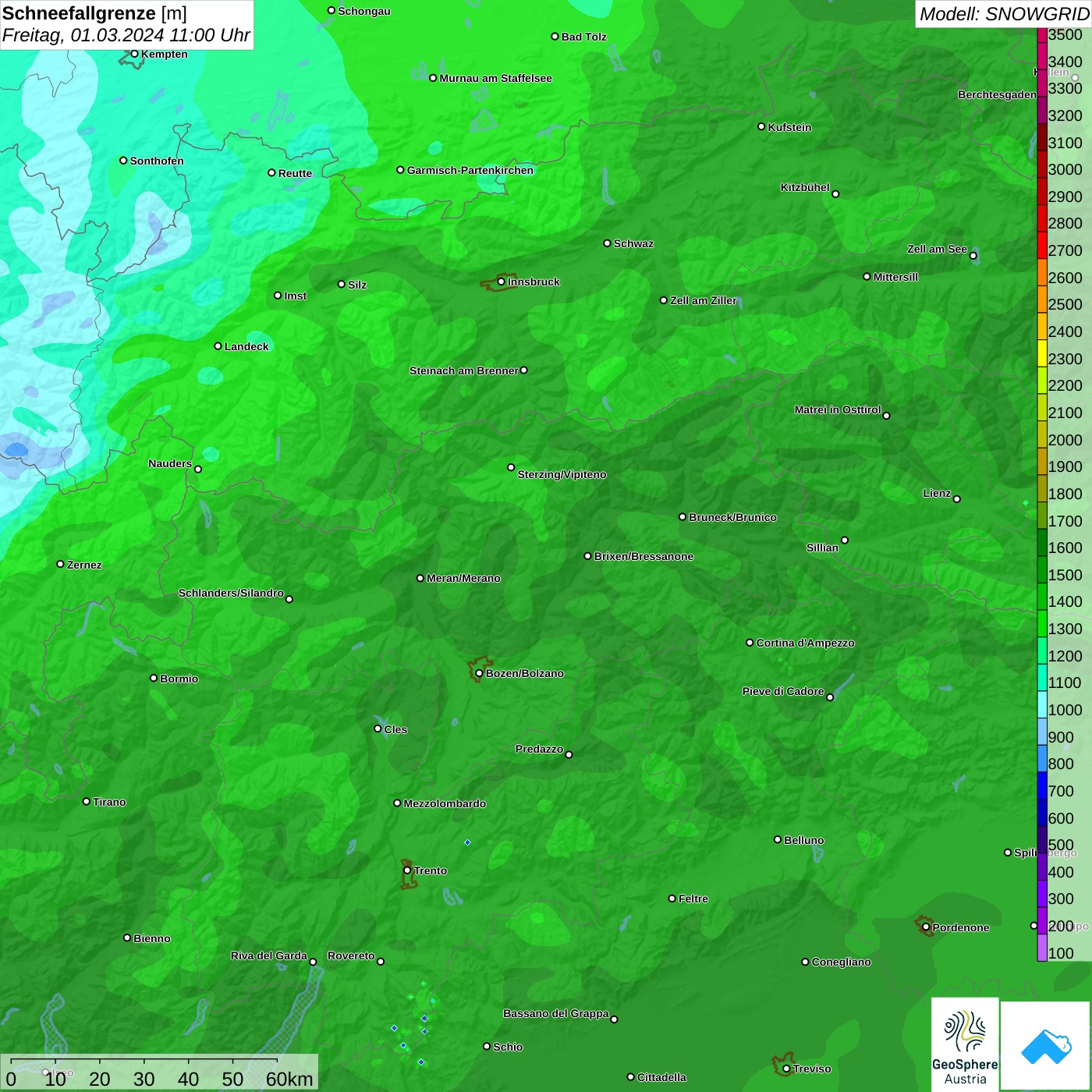Click the Treviso marker circle
1092x1092 pixels.
coord(787,1069)
